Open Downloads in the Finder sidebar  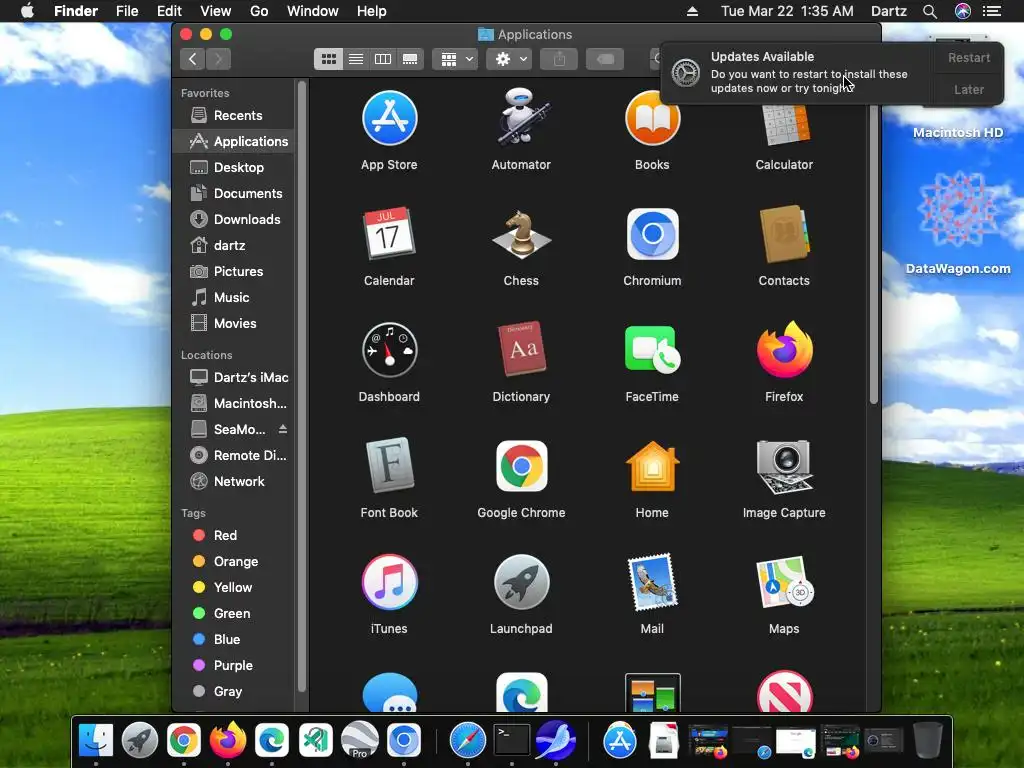pyautogui.click(x=234, y=219)
